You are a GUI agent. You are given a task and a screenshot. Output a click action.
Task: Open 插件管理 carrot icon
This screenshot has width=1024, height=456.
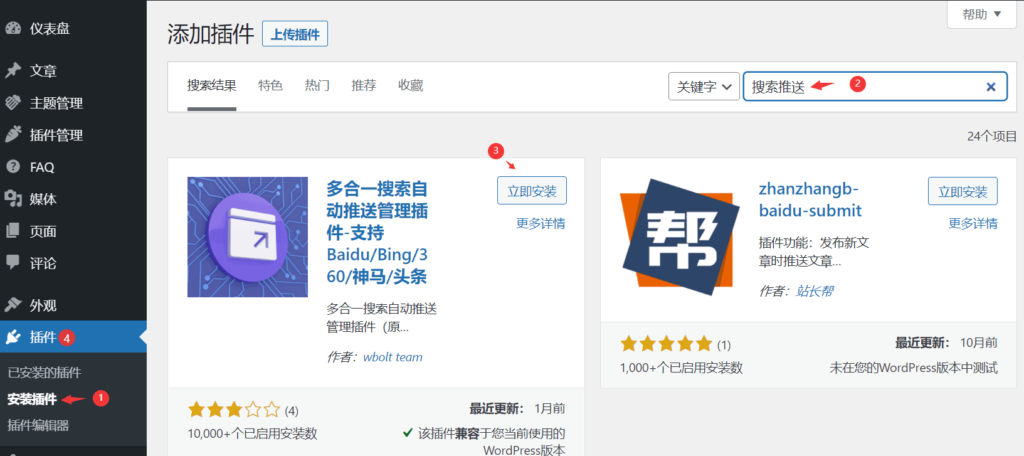click(x=13, y=135)
